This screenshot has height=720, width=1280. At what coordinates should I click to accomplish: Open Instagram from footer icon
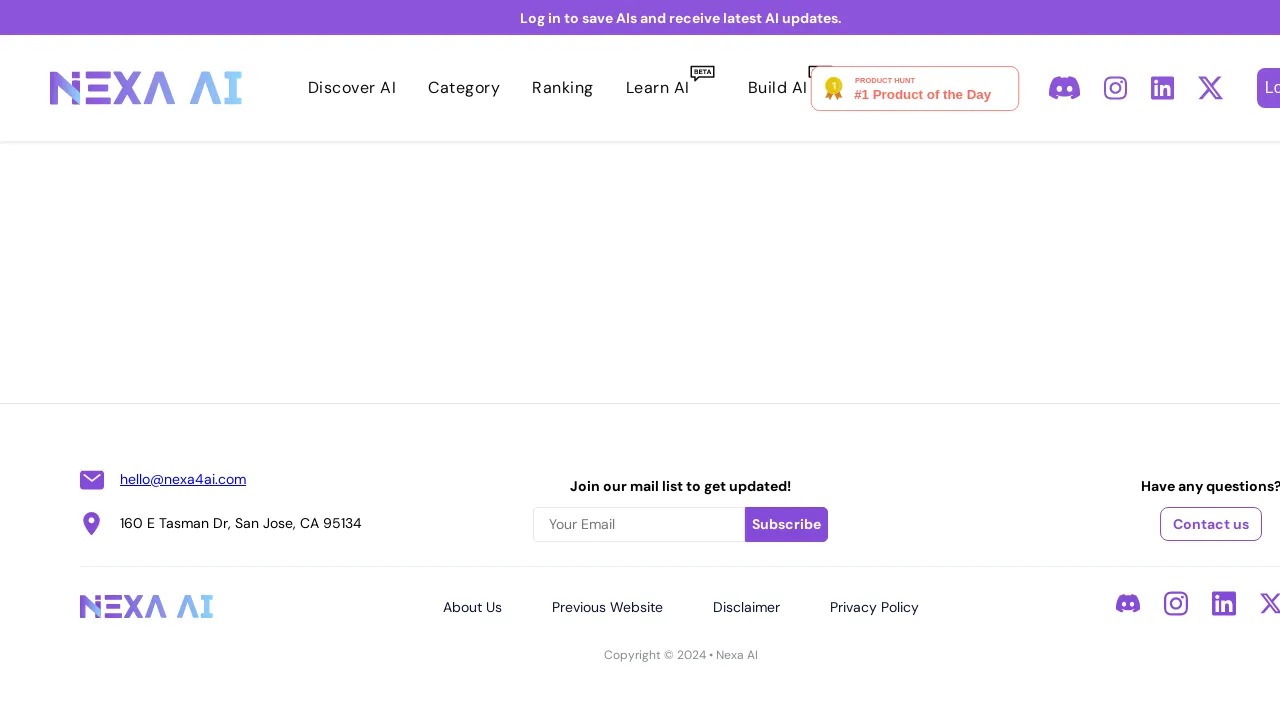click(1176, 603)
